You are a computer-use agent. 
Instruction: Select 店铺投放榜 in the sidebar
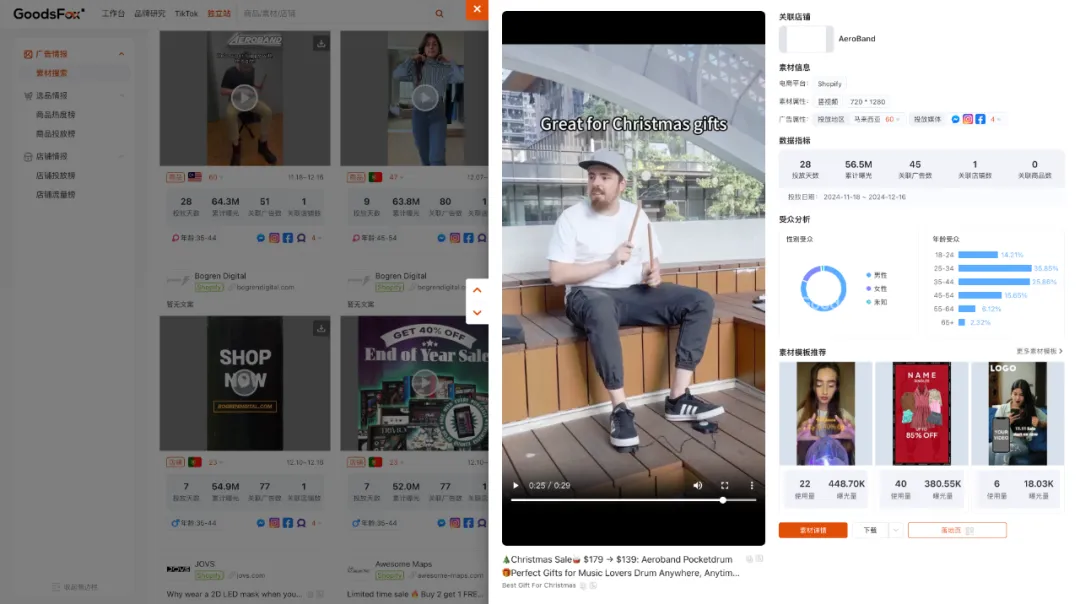click(55, 176)
